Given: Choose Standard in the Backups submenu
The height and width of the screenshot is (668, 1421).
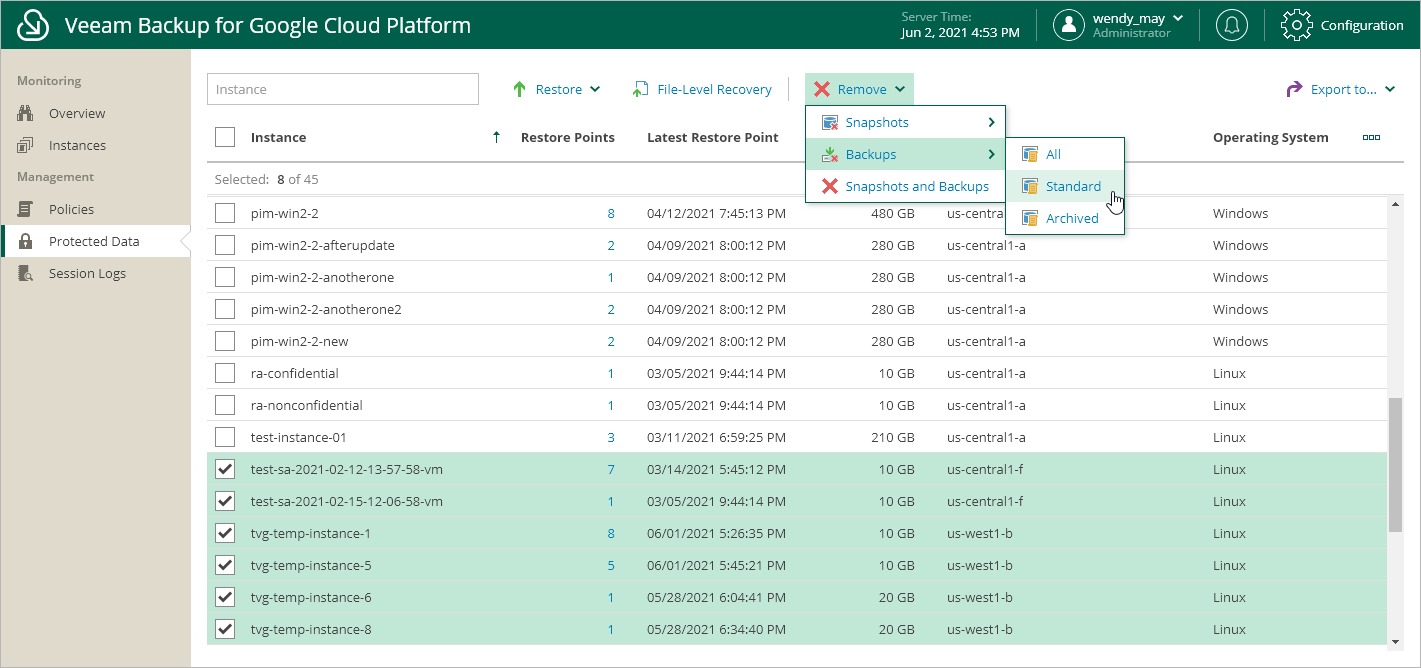Looking at the screenshot, I should point(1065,186).
